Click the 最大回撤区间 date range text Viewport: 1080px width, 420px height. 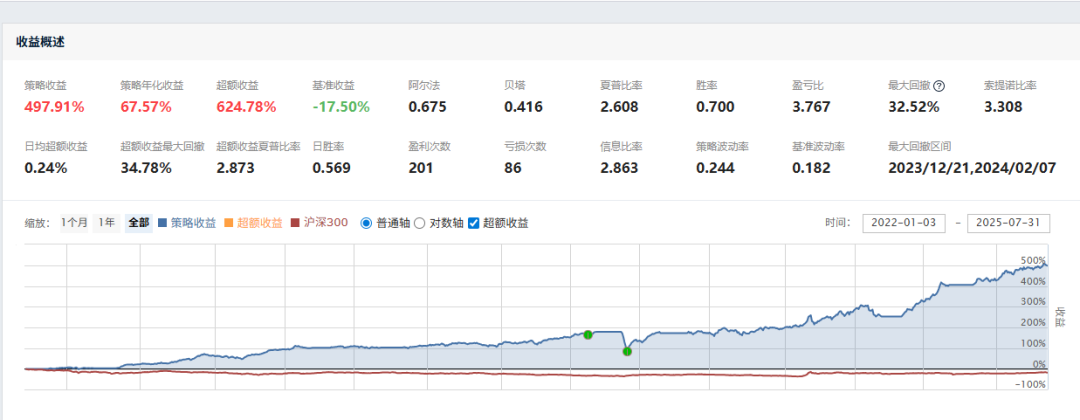pyautogui.click(x=972, y=168)
